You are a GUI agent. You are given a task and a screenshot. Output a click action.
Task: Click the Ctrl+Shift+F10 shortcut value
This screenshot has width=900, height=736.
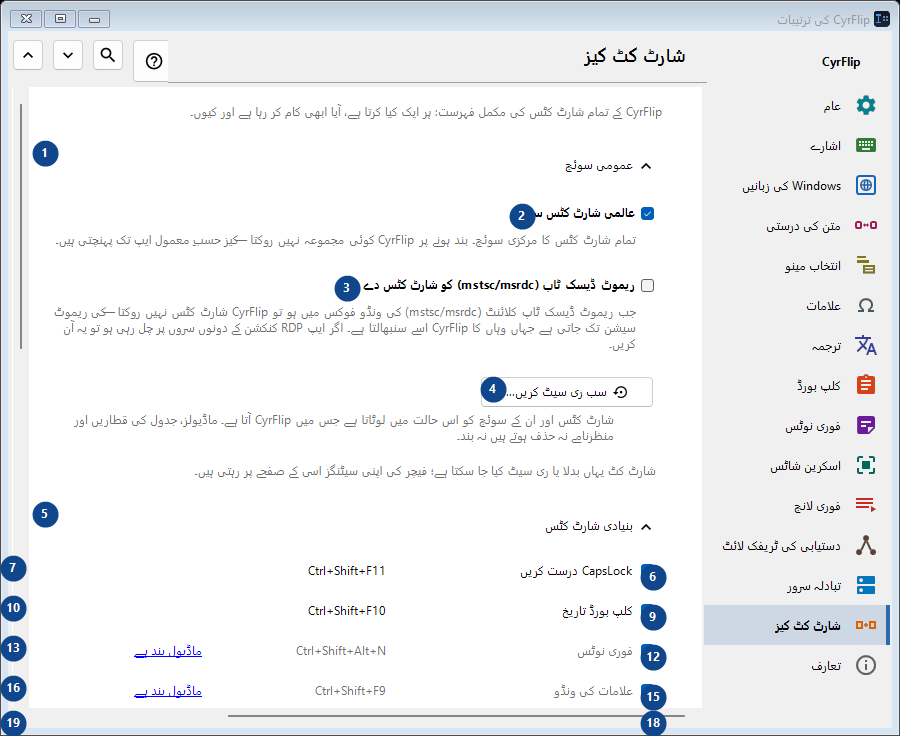pyautogui.click(x=347, y=611)
